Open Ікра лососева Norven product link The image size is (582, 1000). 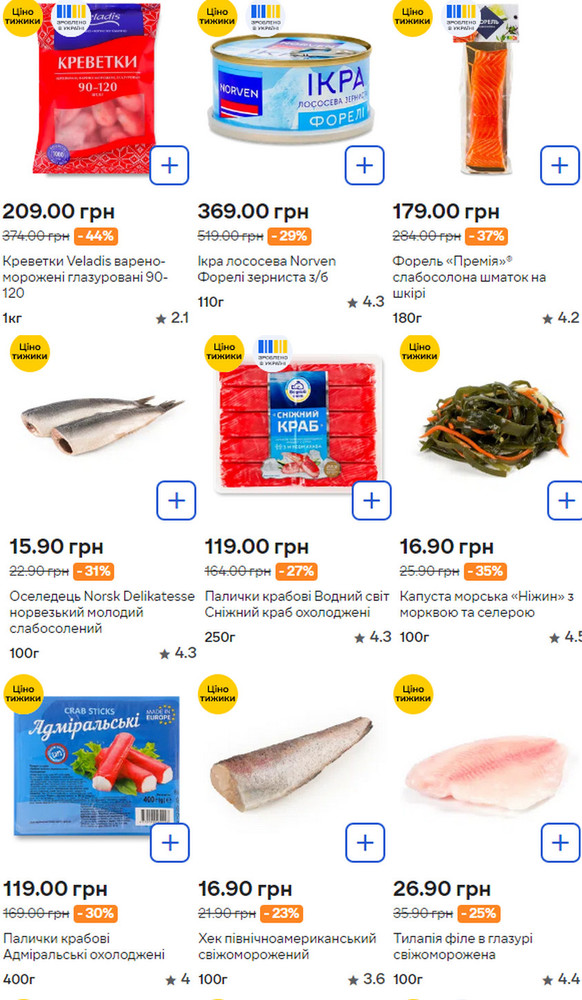[266, 269]
